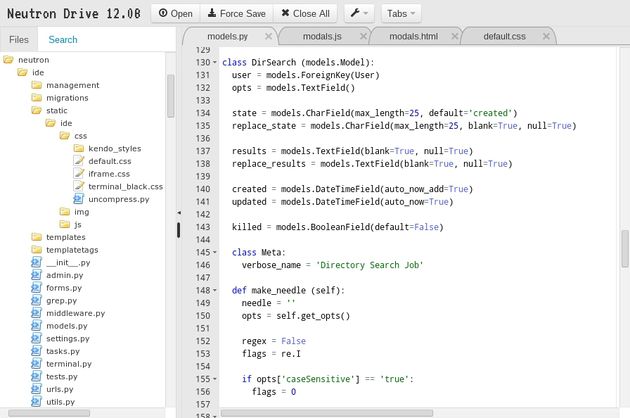Collapse the top-level ide folder icon
This screenshot has height=418, width=630.
coord(22,72)
